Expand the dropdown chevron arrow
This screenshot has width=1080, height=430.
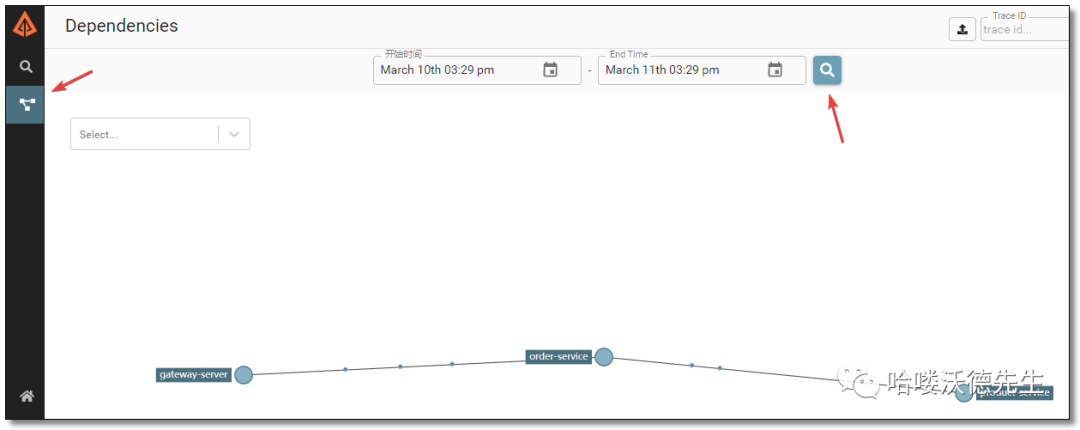pyautogui.click(x=234, y=134)
